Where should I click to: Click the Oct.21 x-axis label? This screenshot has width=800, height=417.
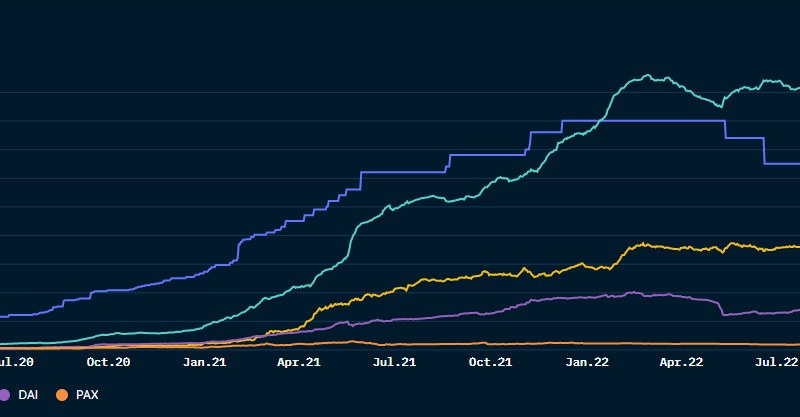490,362
